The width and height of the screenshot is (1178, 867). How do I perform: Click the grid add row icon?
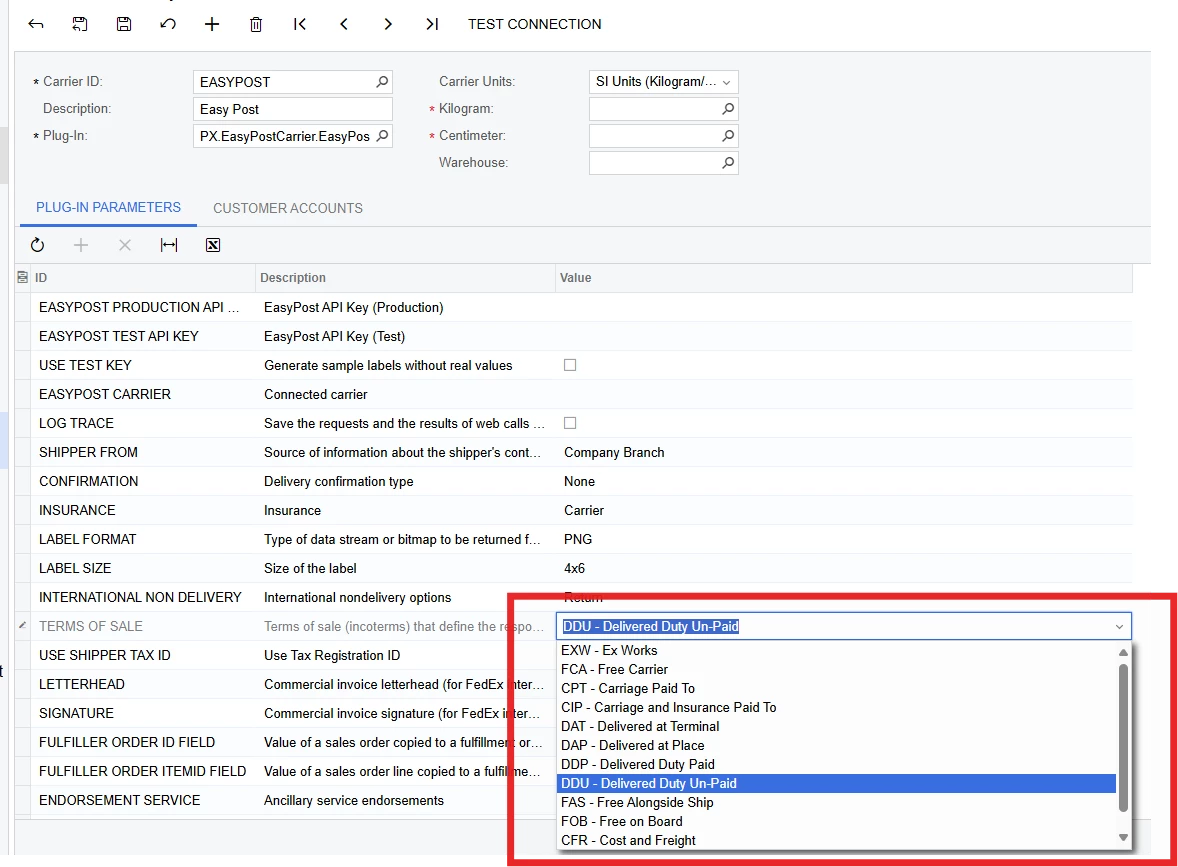tap(81, 245)
